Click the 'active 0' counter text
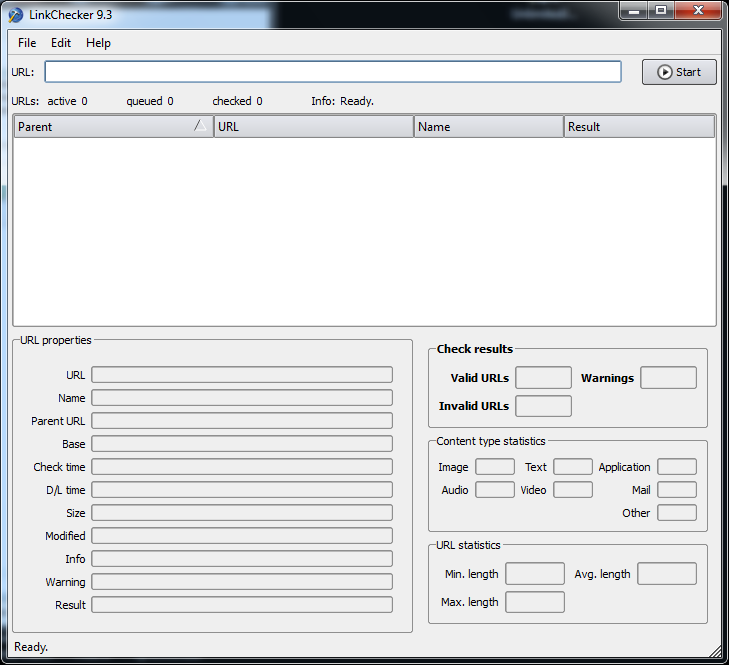 pos(67,101)
